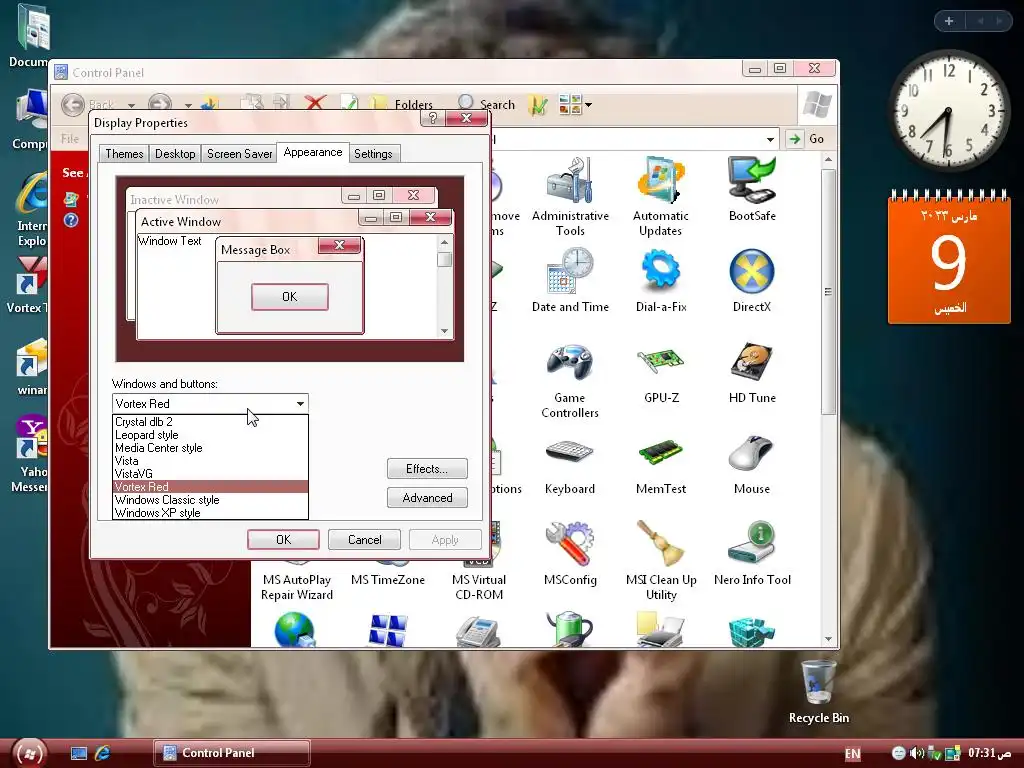Click Internet Explorer quick launch icon

click(103, 753)
